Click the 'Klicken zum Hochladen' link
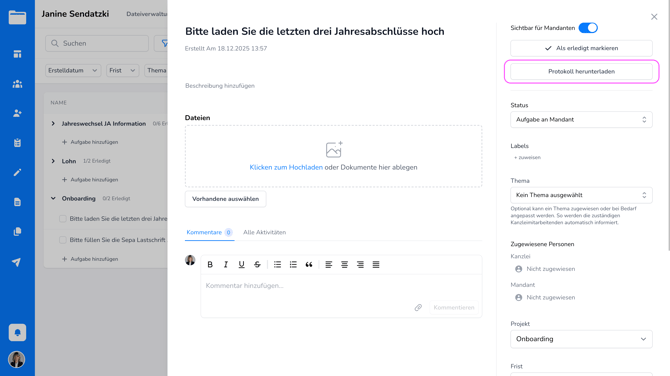Viewport: 670px width, 376px height. click(x=286, y=167)
